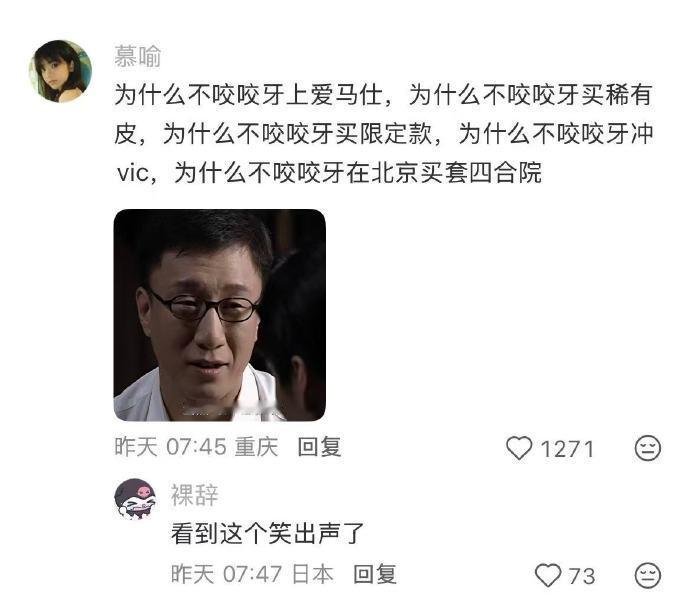This screenshot has width=690, height=604.
Task: Select the reply text 看到这个笑出声了
Action: pyautogui.click(x=268, y=533)
